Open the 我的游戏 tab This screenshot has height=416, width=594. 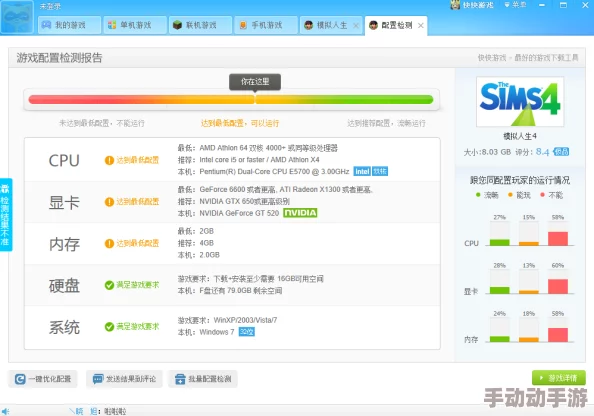pos(70,25)
